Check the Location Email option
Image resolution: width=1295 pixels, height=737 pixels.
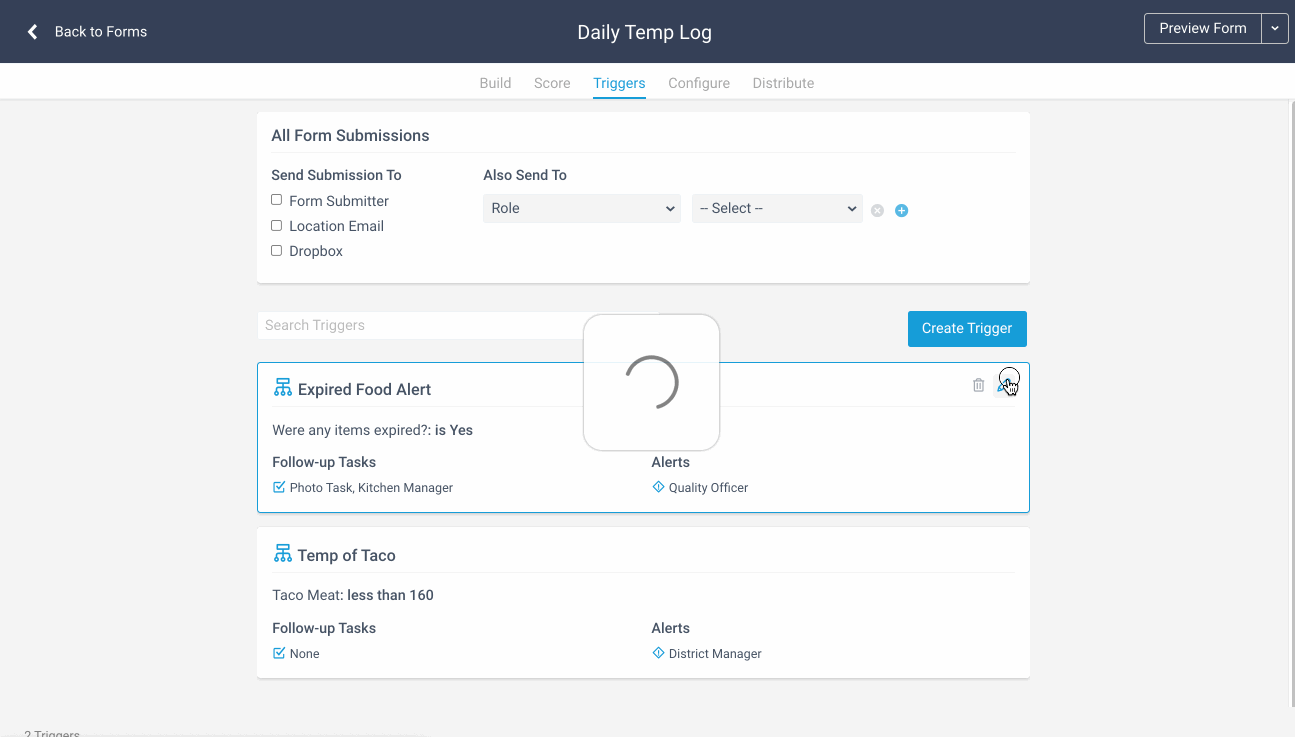coord(277,225)
